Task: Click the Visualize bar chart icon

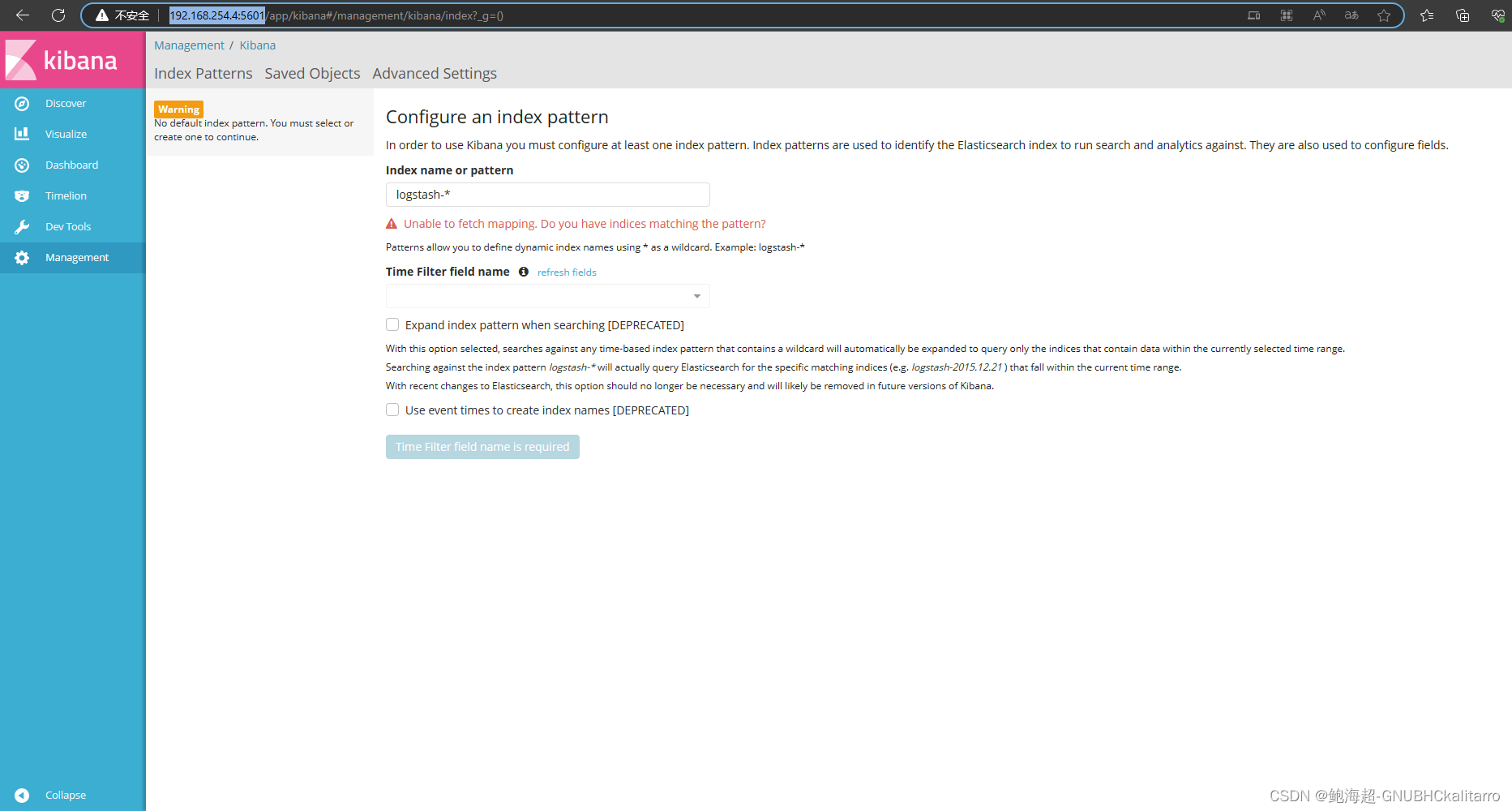Action: pos(22,134)
